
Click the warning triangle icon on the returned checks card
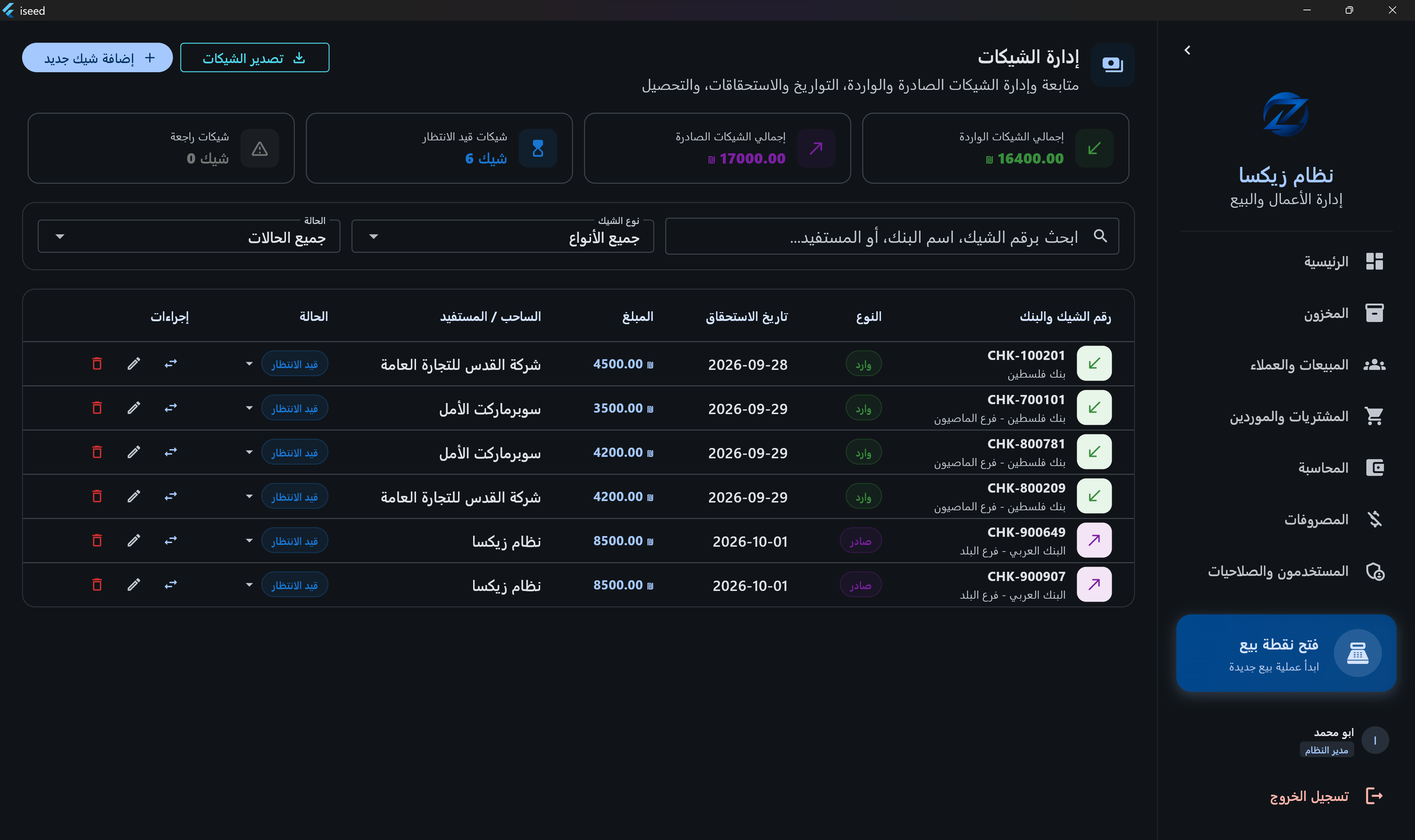[260, 148]
